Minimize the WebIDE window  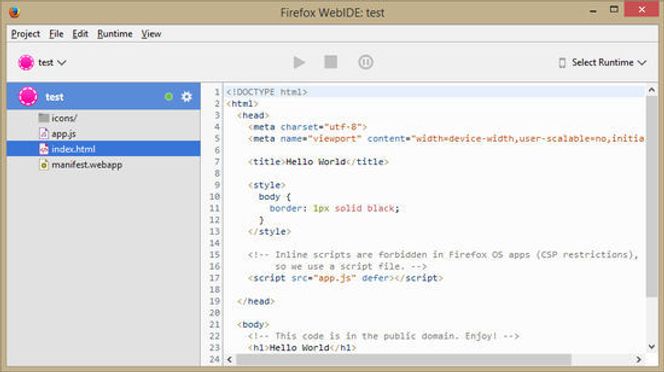click(x=593, y=10)
